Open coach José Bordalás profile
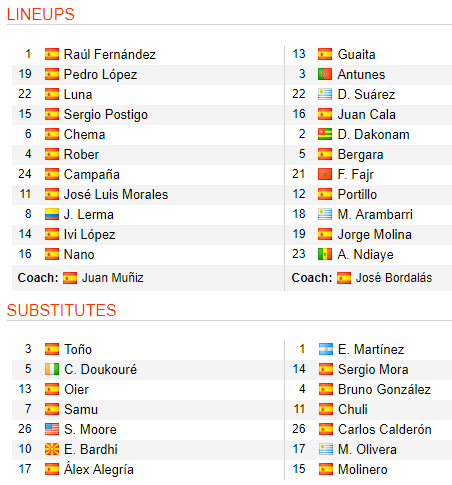The width and height of the screenshot is (452, 485). pyautogui.click(x=394, y=278)
